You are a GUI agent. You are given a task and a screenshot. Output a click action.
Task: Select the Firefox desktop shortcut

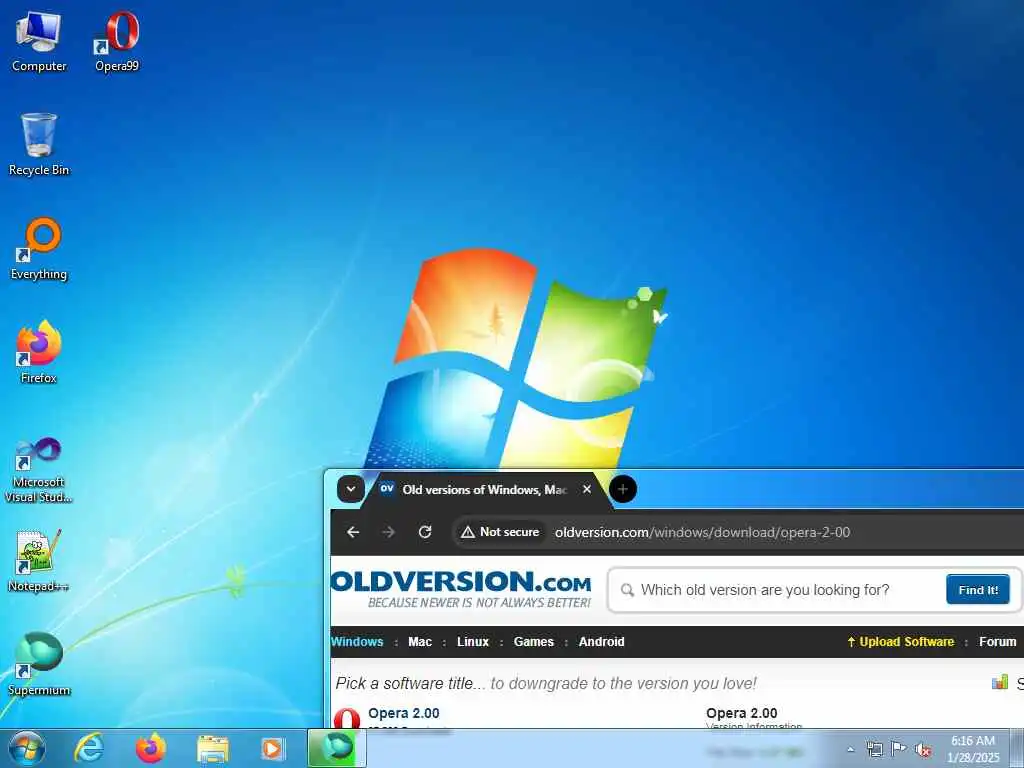tap(39, 353)
